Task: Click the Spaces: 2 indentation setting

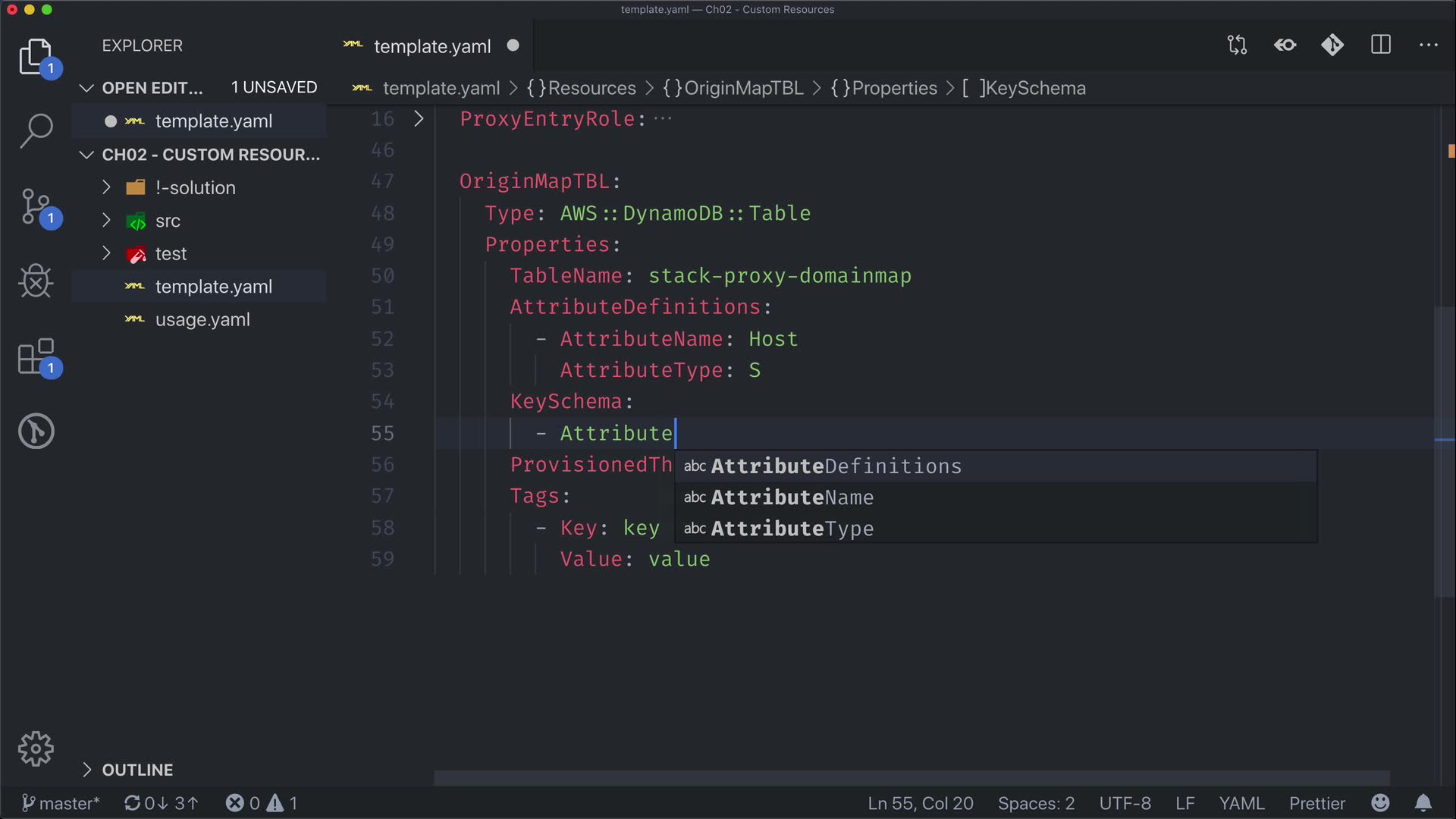Action: point(1036,803)
